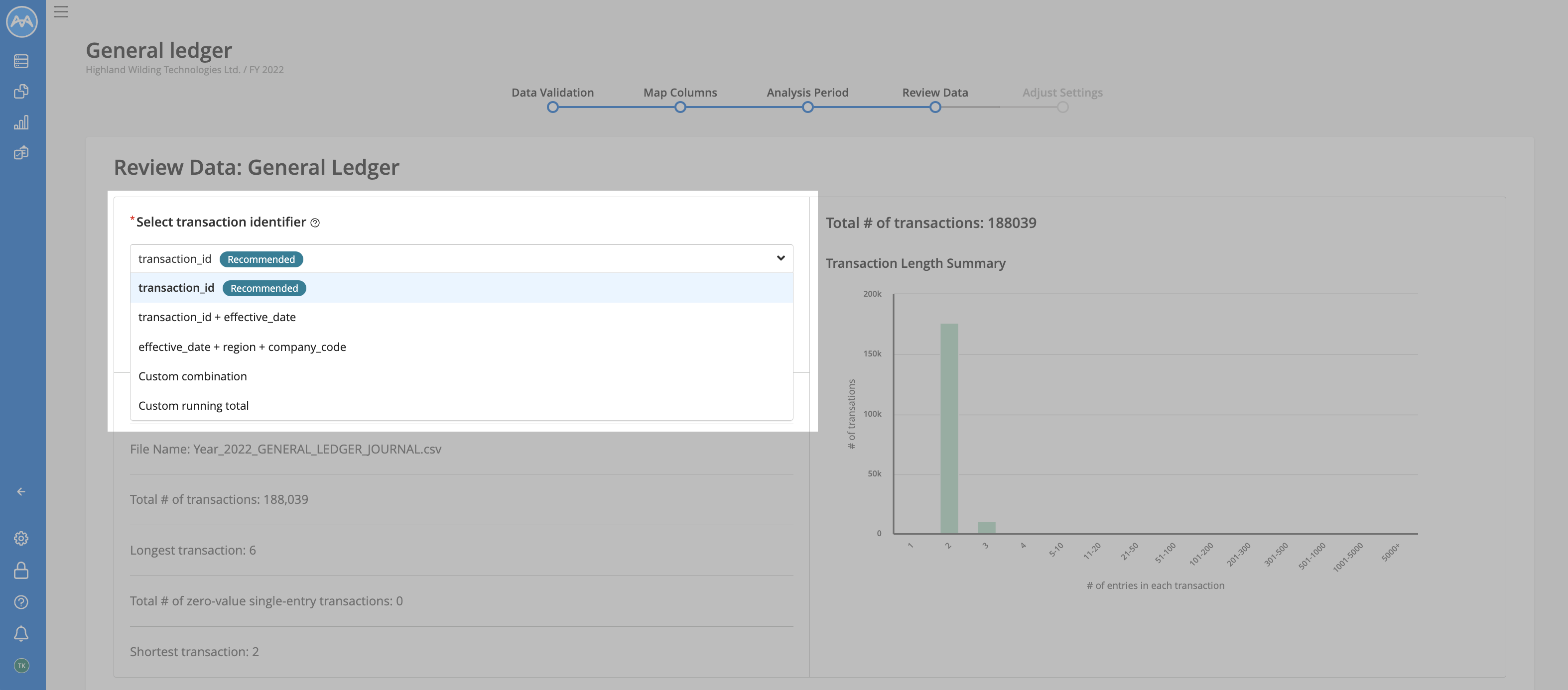
Task: Open the library files sidebar icon
Action: [21, 91]
